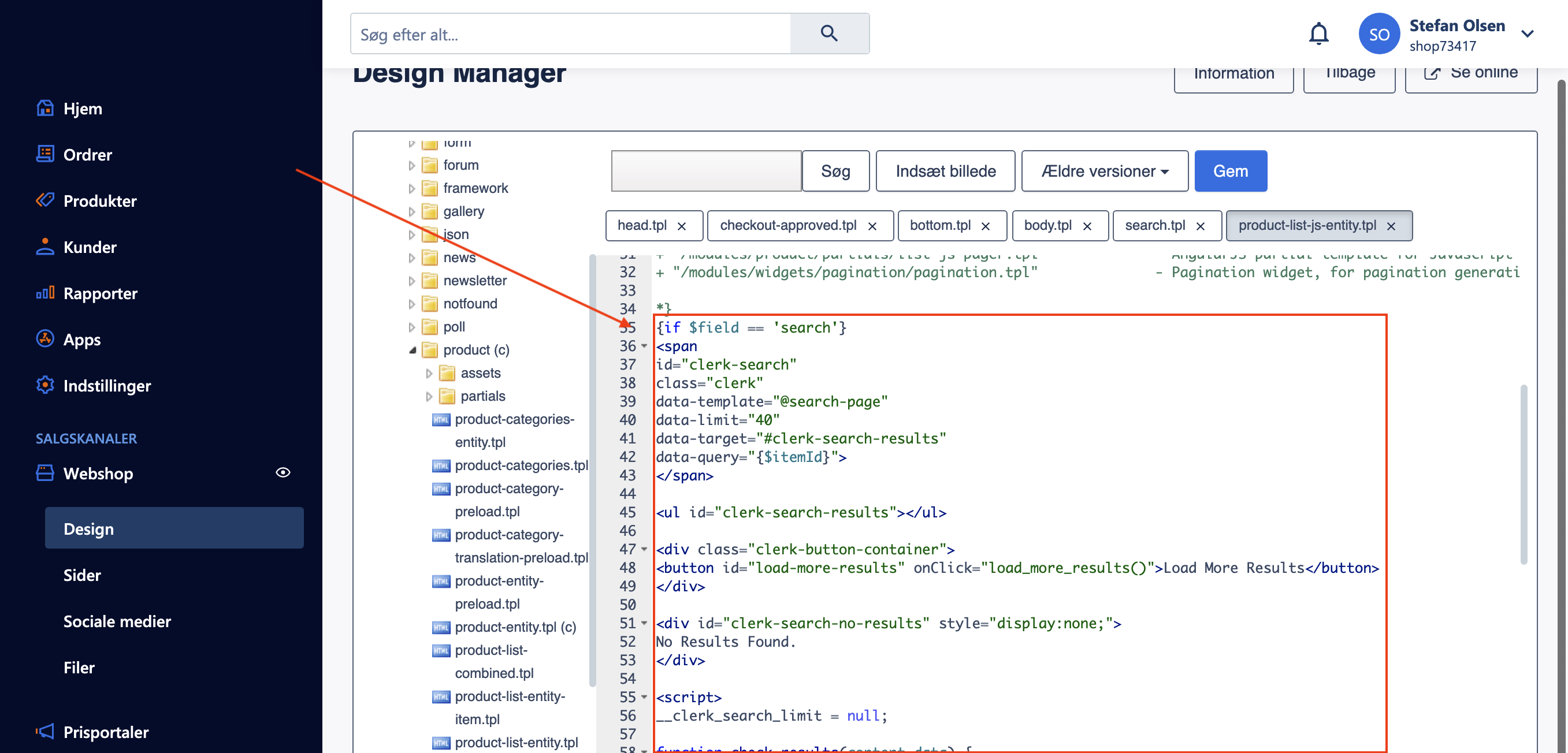View Rapporter via the bar chart icon
This screenshot has height=753, width=1568.
click(x=45, y=293)
